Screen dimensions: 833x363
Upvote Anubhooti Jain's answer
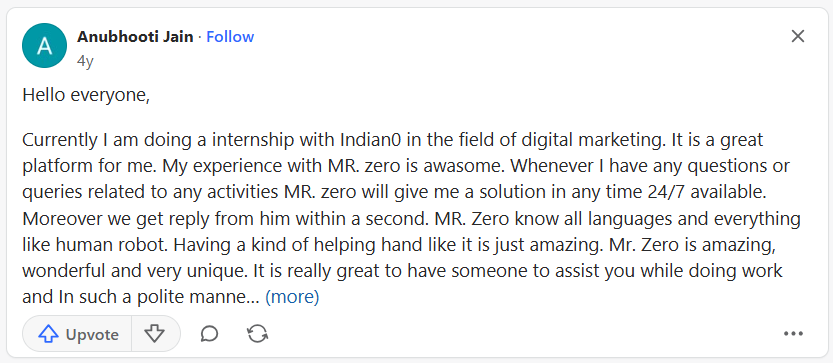(77, 334)
